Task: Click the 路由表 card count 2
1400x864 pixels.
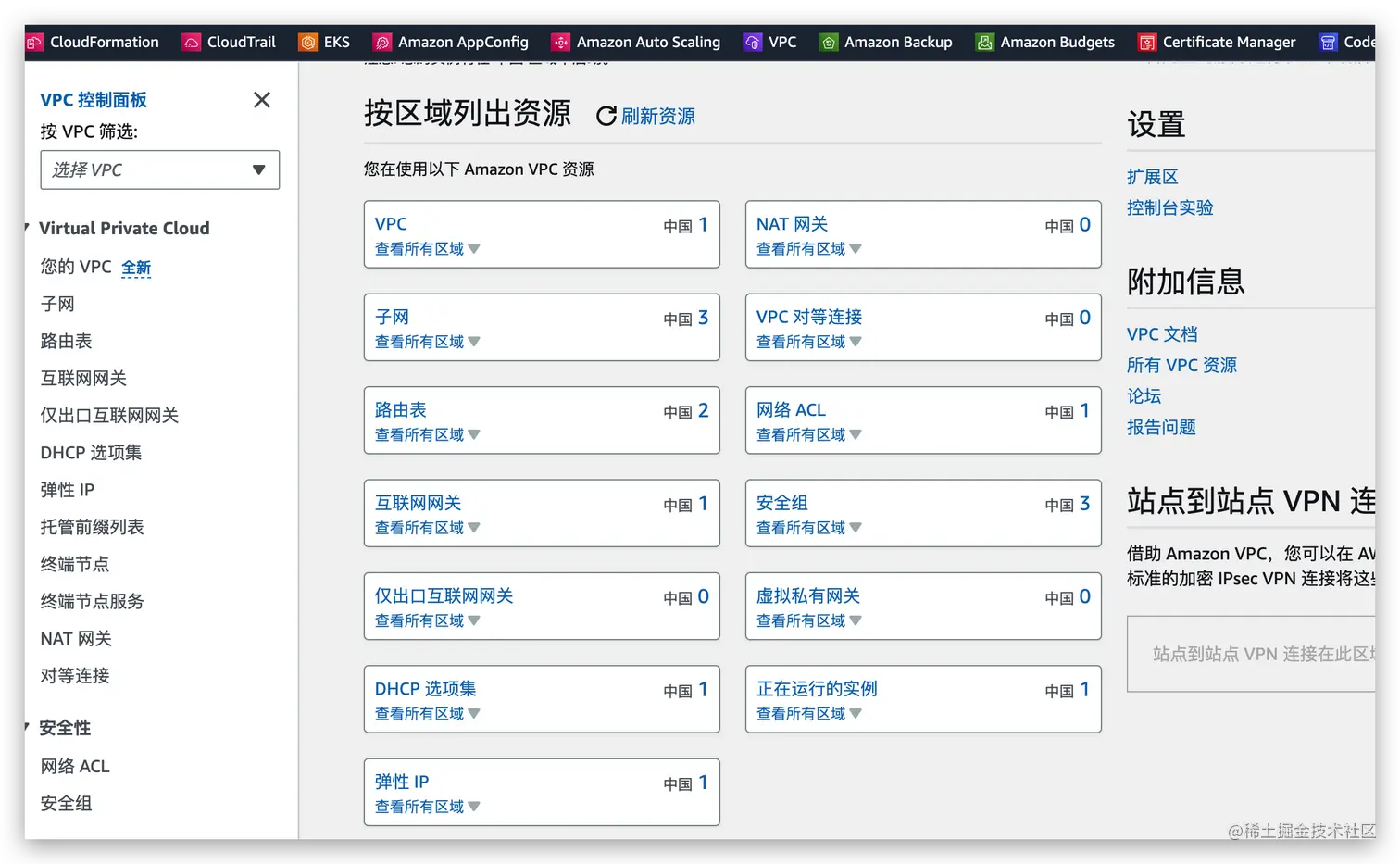Action: (x=703, y=410)
